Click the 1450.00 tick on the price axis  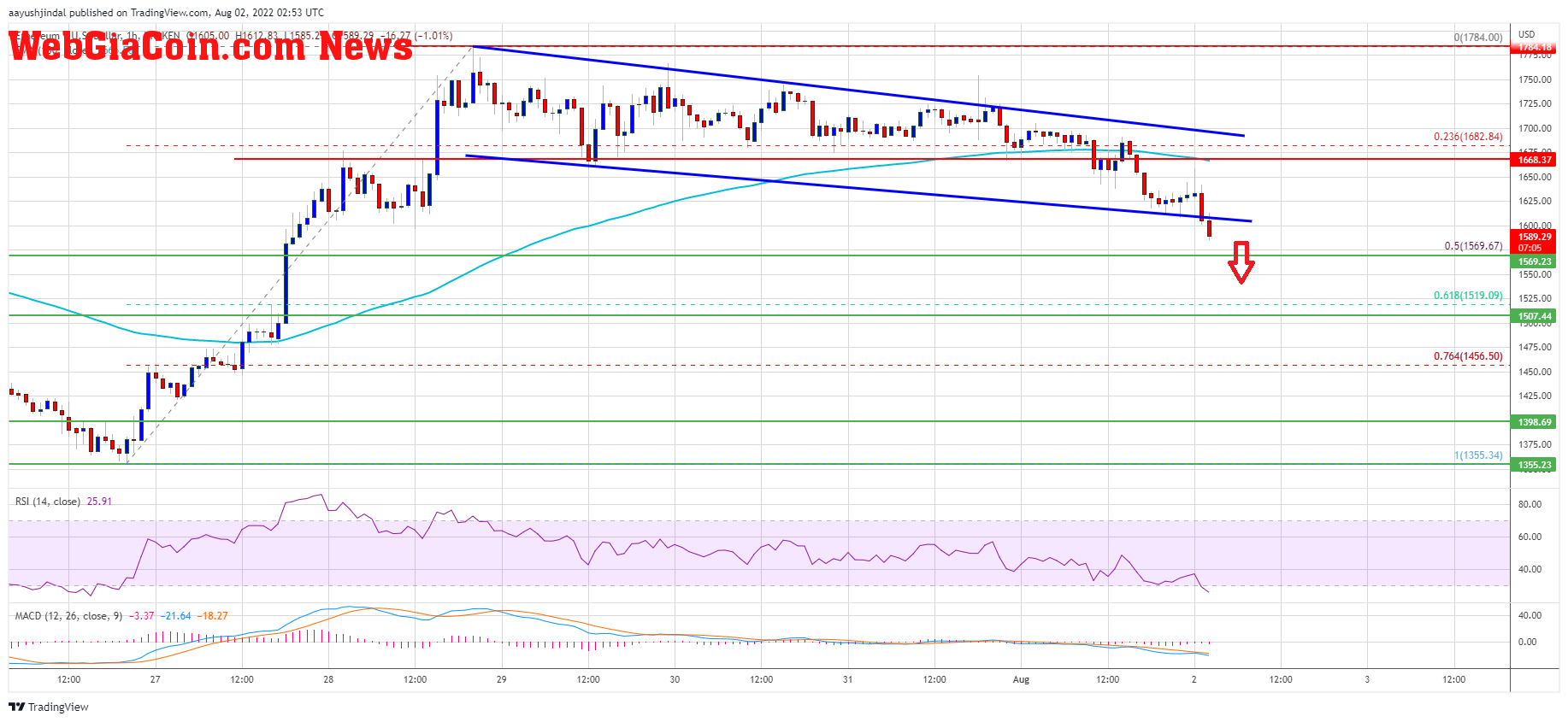[1535, 372]
